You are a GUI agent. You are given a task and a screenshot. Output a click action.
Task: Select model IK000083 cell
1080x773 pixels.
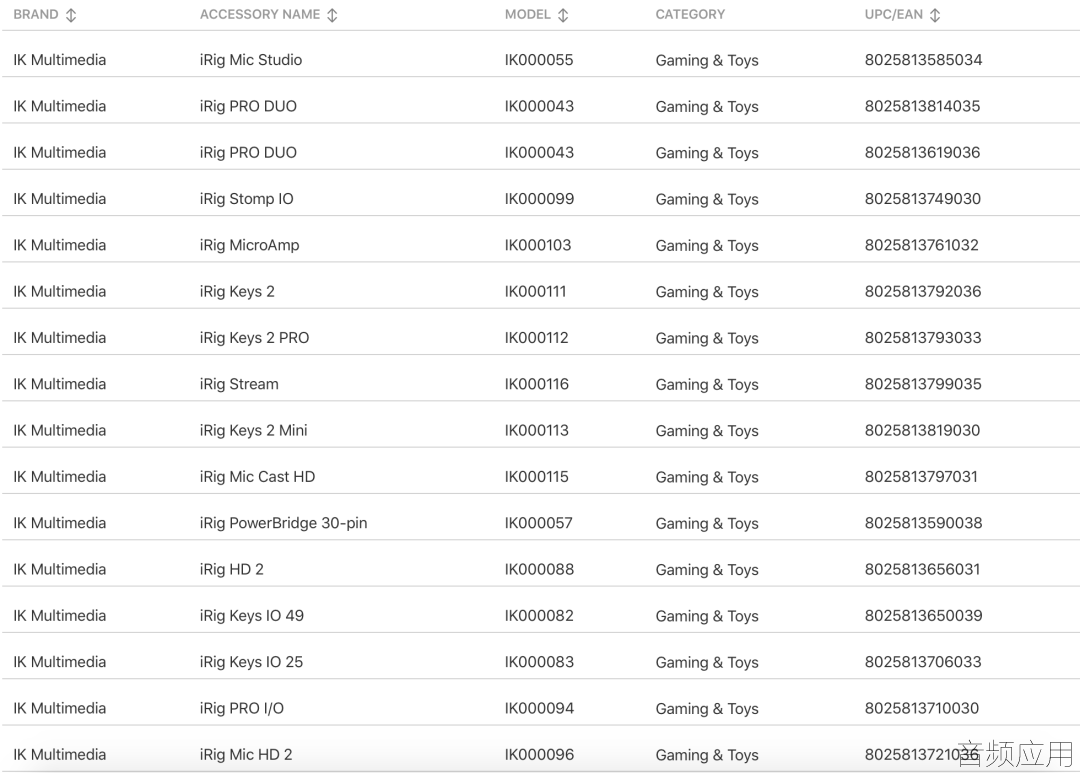(539, 662)
